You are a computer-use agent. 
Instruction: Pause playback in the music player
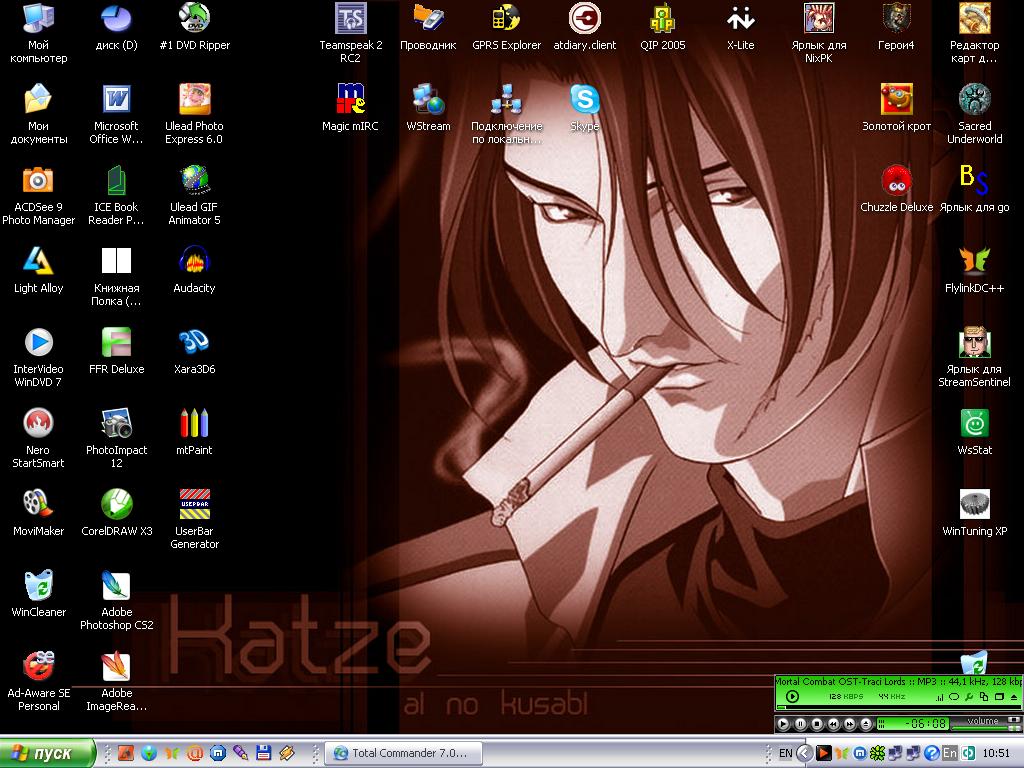800,723
